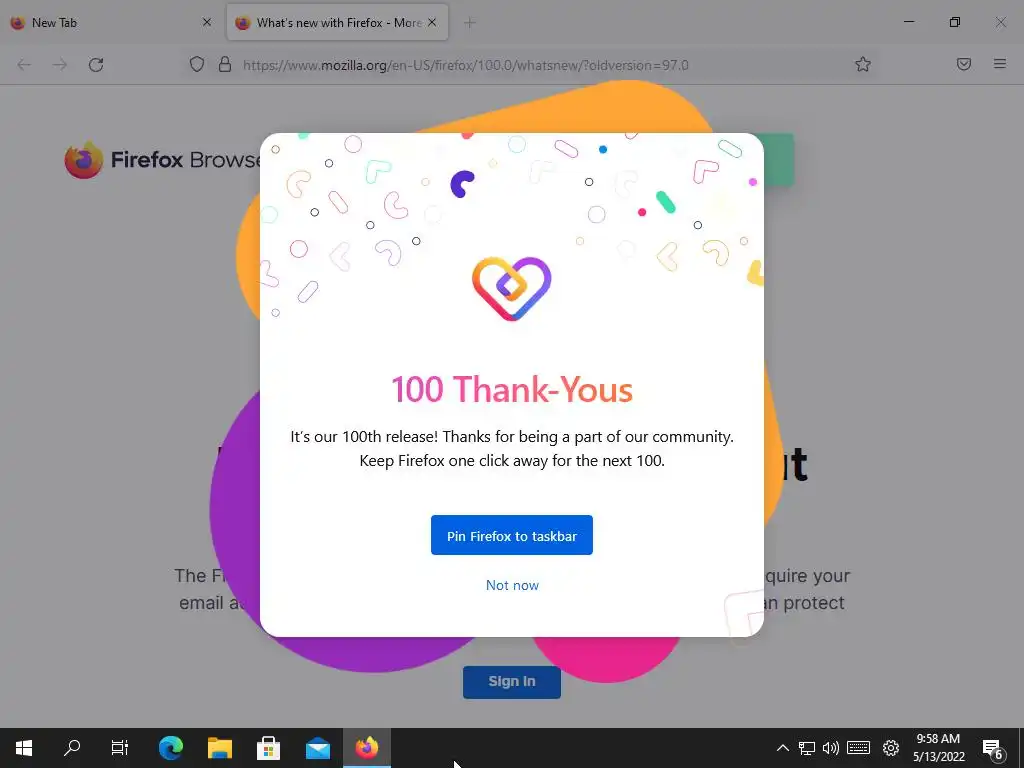Image resolution: width=1024 pixels, height=768 pixels.
Task: Close the What's new with Firefox tab
Action: pos(432,23)
